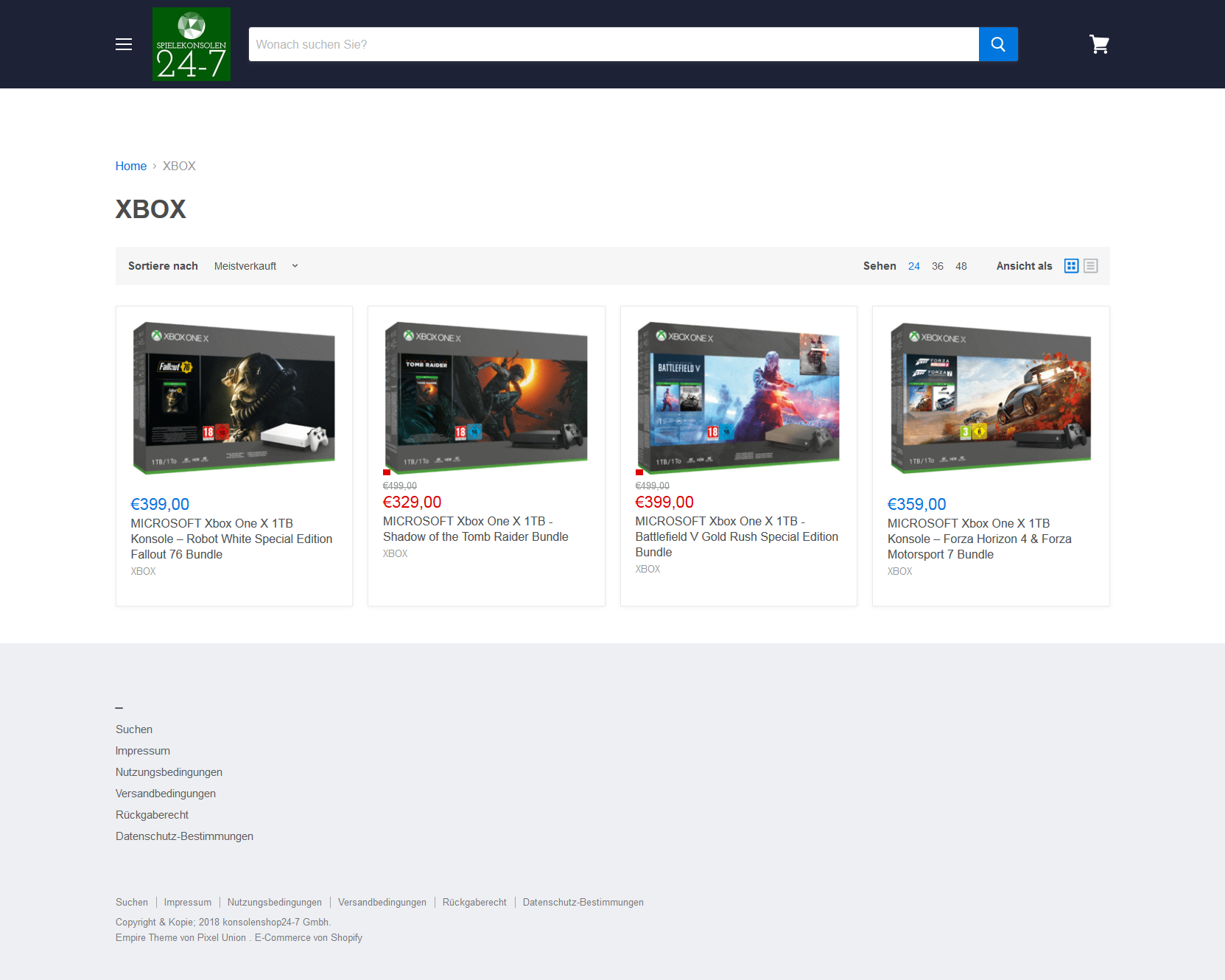The width and height of the screenshot is (1225, 980).
Task: Click Suchen in bottom horizontal links
Action: coord(132,903)
